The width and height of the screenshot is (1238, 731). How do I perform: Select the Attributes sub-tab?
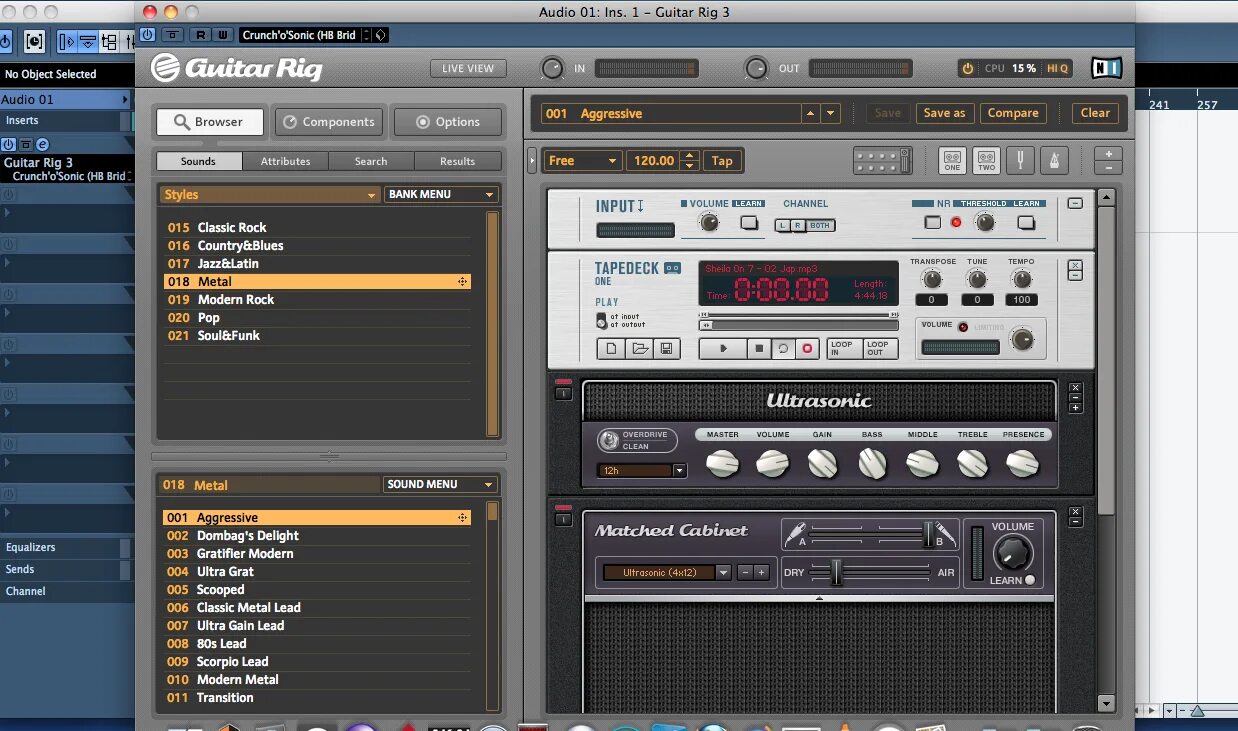point(286,161)
